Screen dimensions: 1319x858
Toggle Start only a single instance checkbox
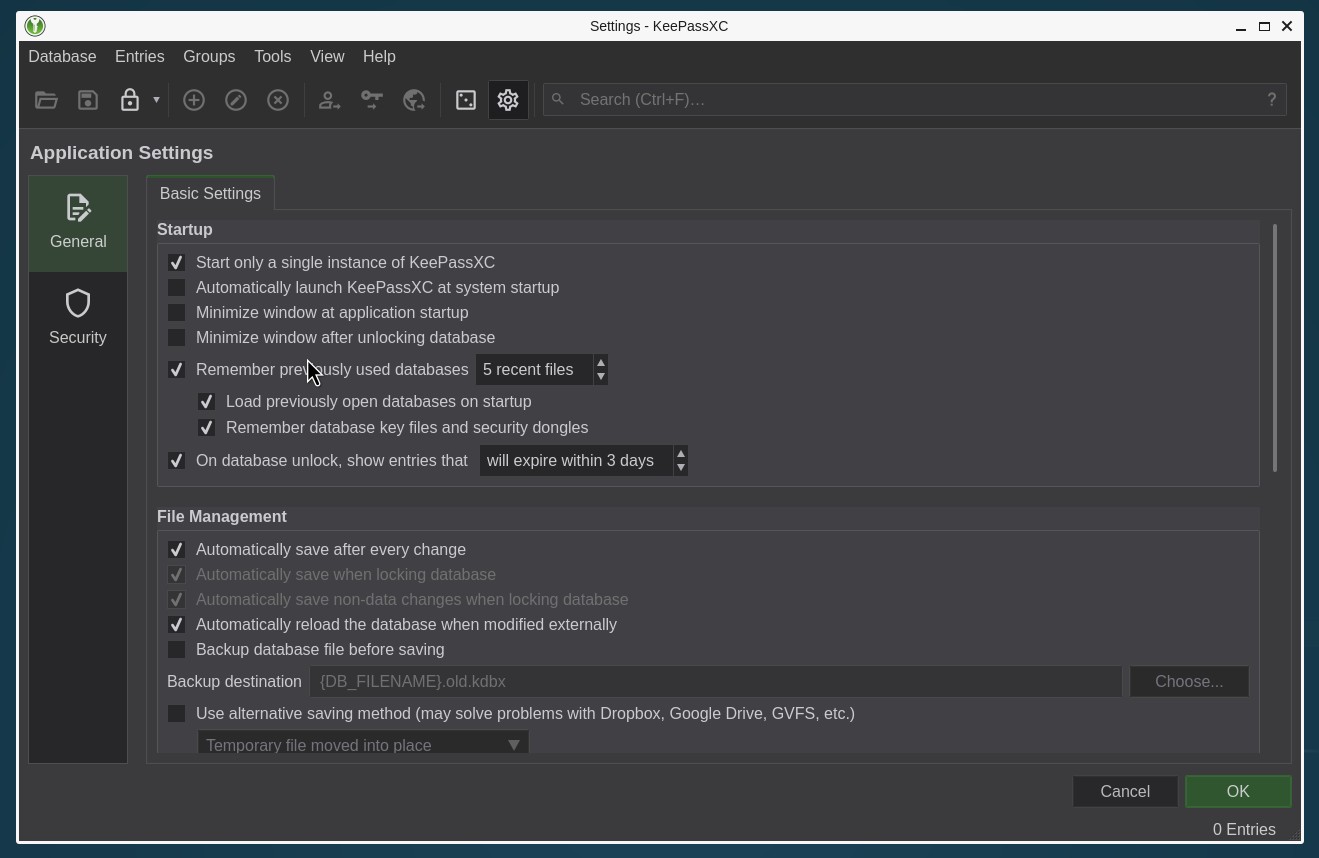pos(176,262)
